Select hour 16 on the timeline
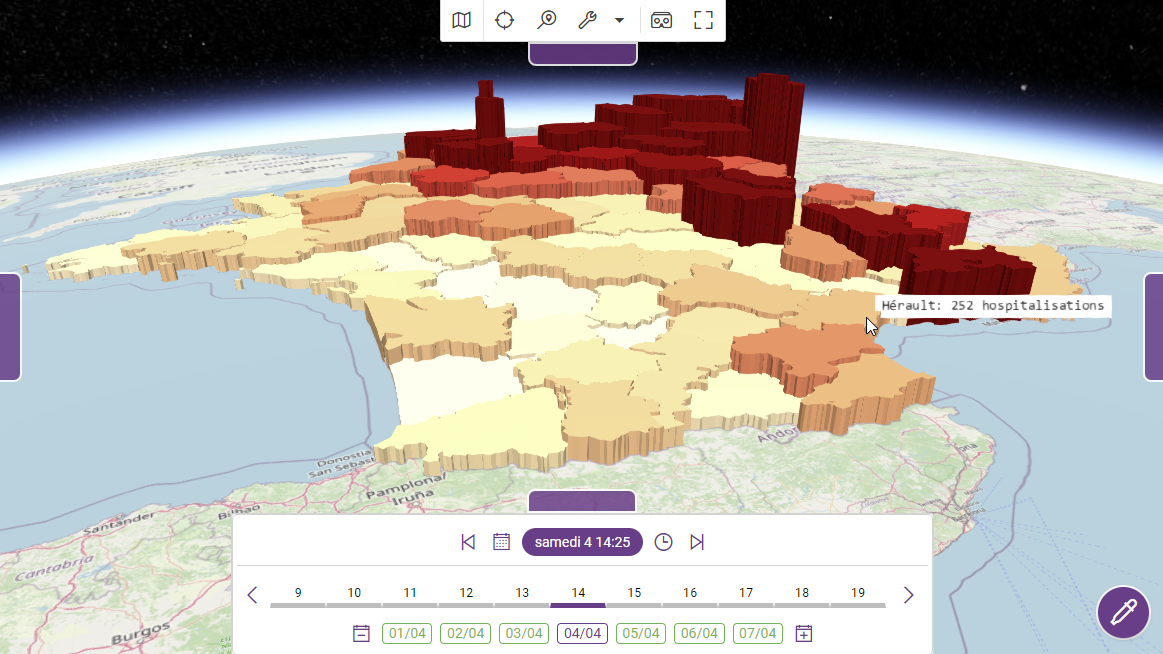Screen dimensions: 1163x654 689,593
